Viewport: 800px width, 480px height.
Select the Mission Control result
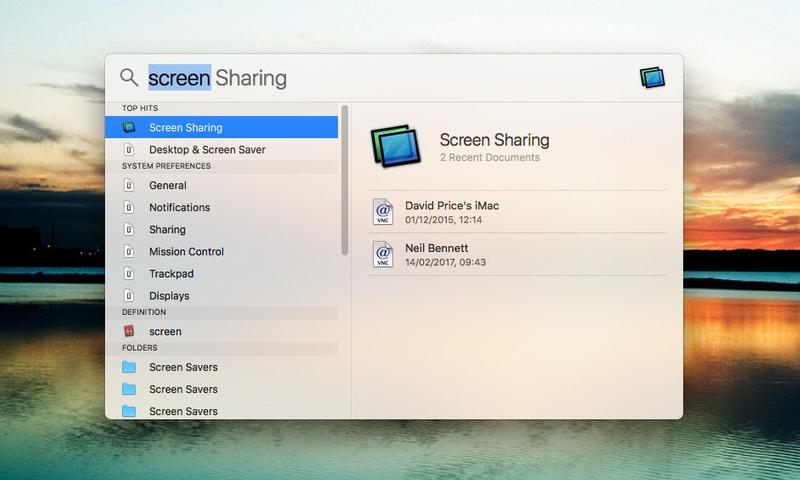221,251
